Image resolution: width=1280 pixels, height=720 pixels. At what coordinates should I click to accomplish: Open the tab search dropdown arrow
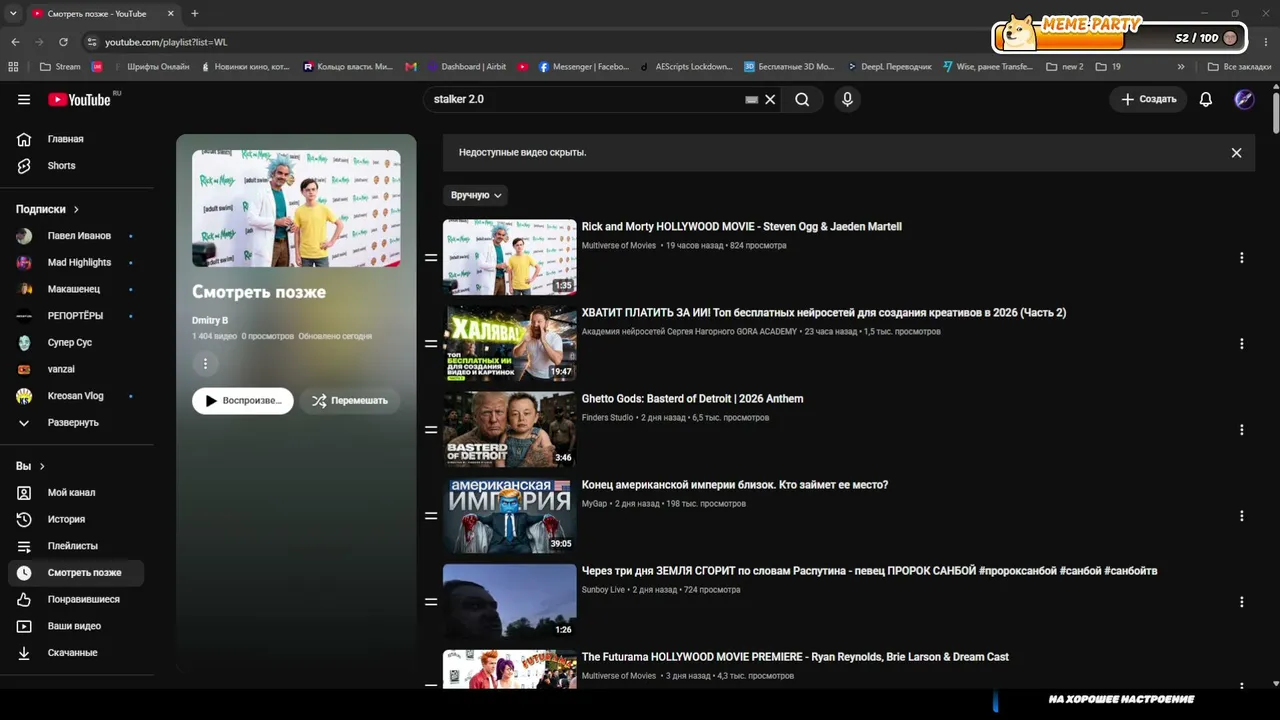(13, 14)
